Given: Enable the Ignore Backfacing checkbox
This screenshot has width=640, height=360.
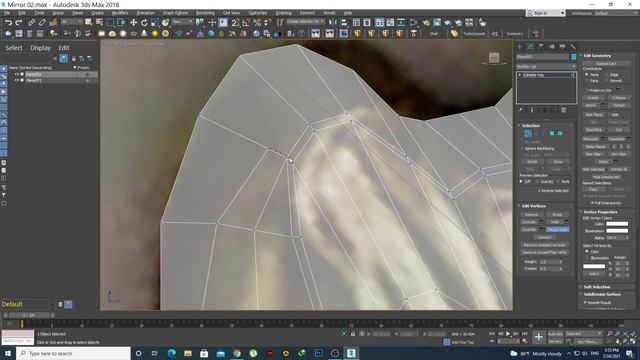Looking at the screenshot, I should point(522,148).
